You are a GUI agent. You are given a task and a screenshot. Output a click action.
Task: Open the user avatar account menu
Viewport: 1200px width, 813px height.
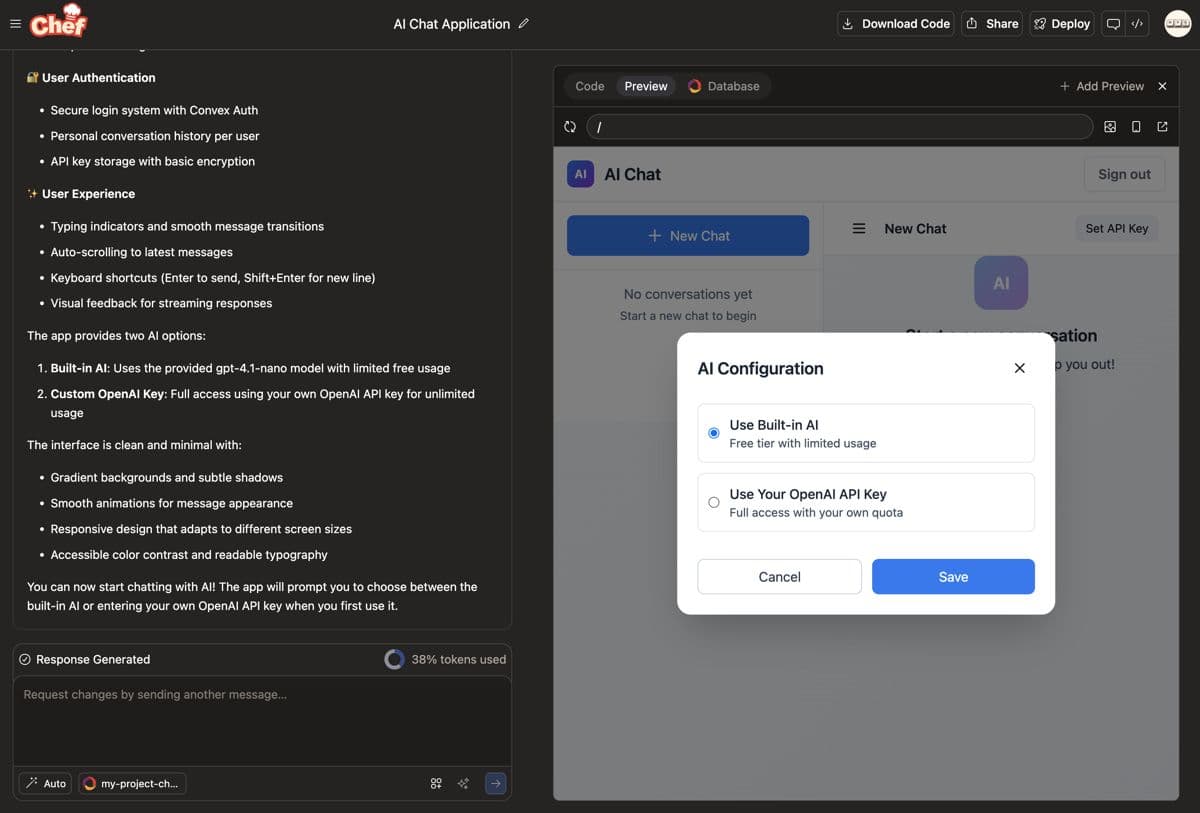coord(1177,24)
